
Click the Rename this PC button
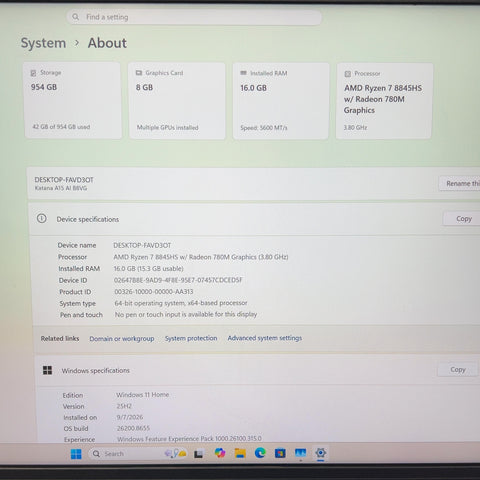(460, 183)
